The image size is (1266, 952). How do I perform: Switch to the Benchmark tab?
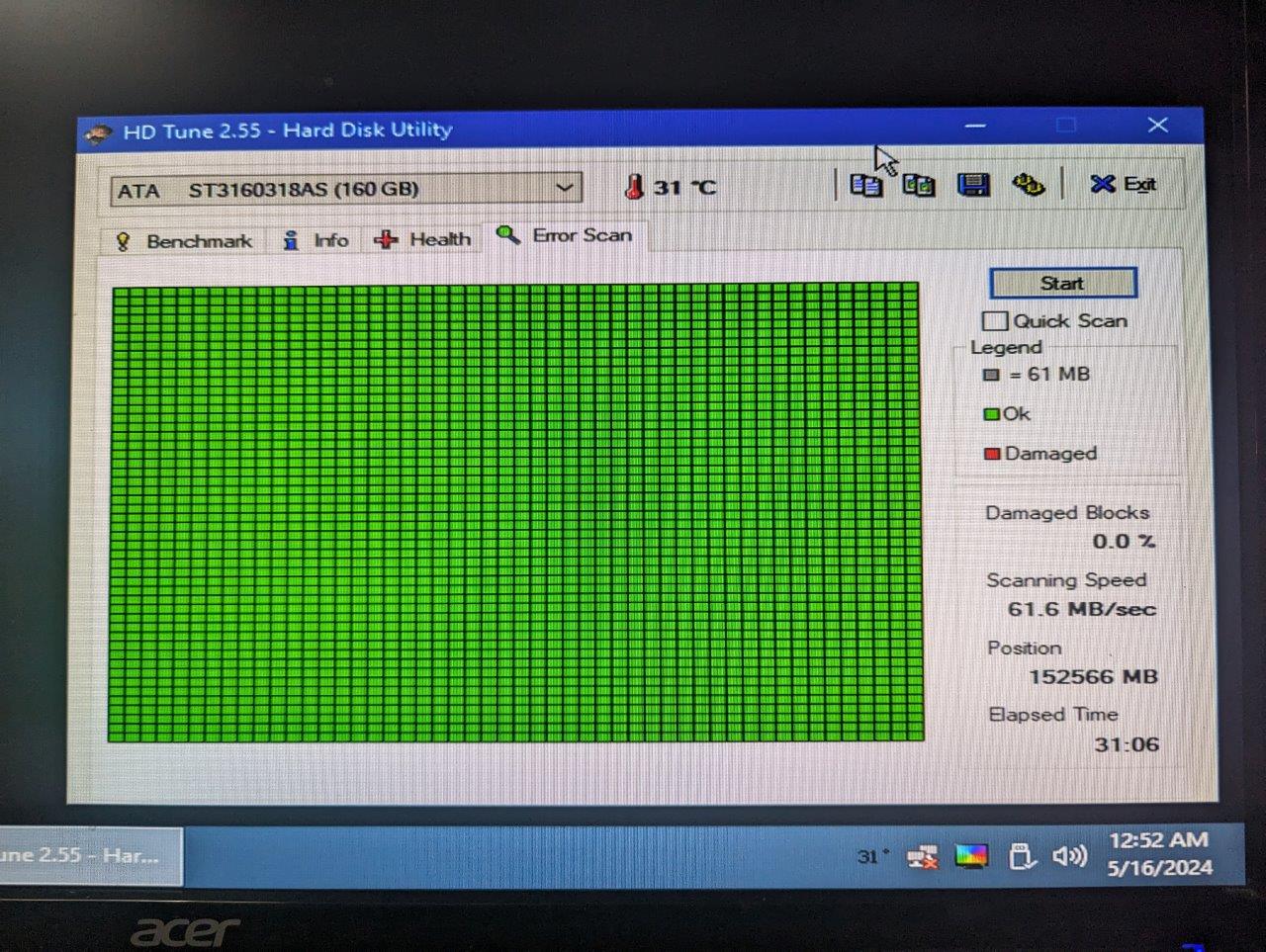184,241
